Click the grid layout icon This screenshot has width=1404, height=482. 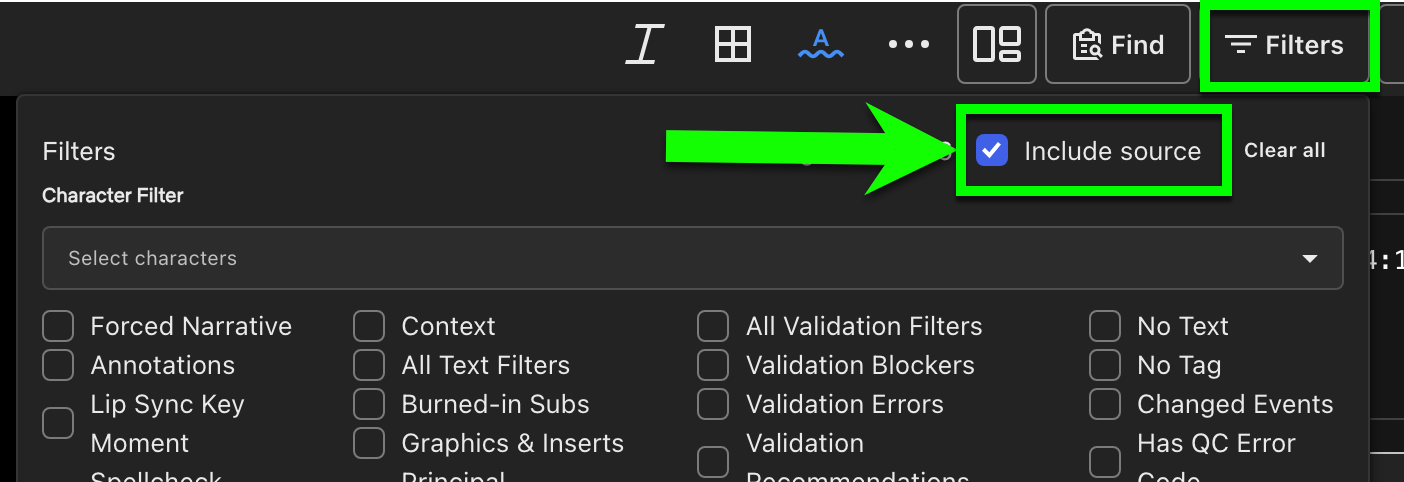pyautogui.click(x=733, y=45)
